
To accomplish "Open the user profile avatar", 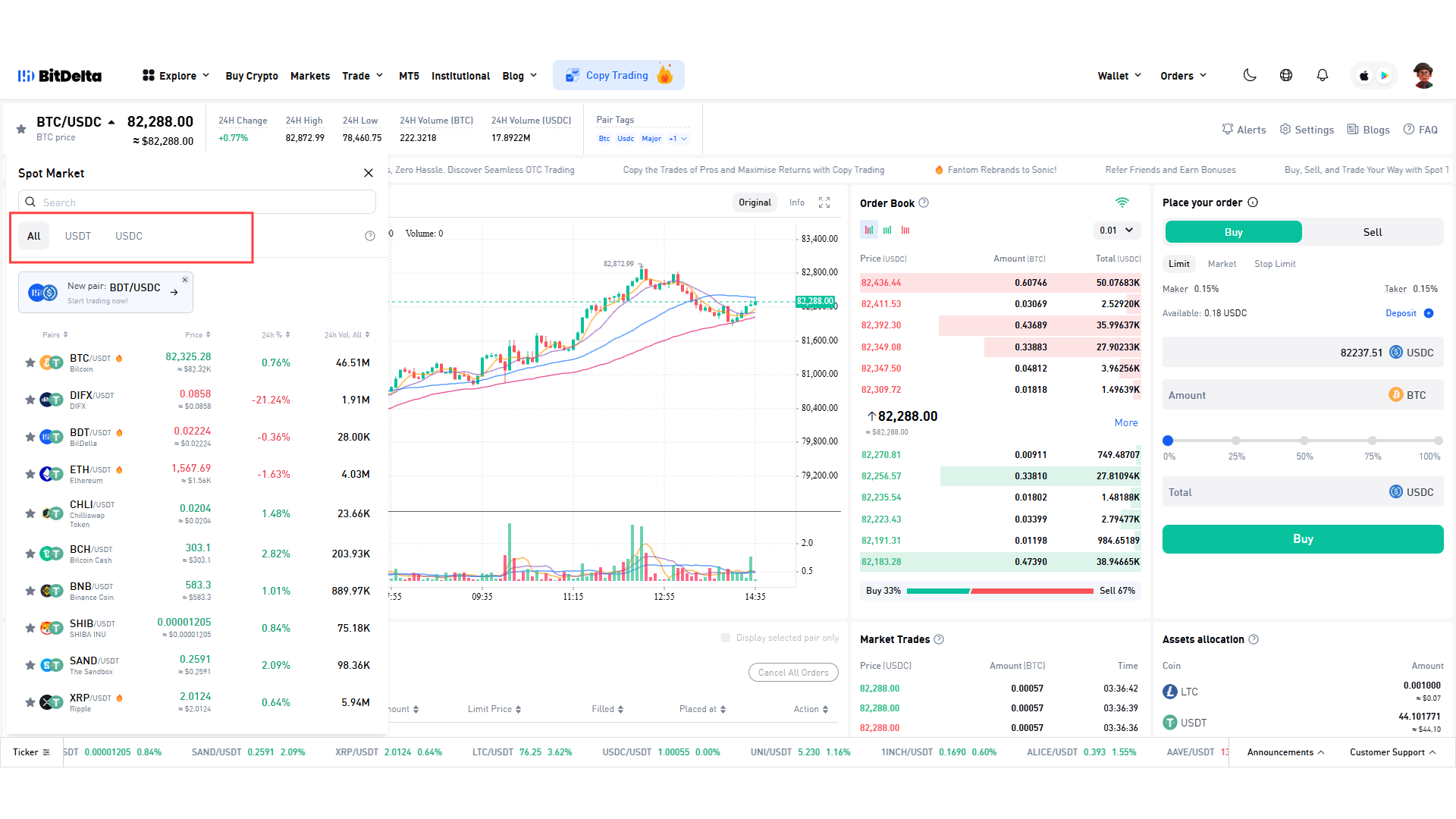I will point(1423,75).
